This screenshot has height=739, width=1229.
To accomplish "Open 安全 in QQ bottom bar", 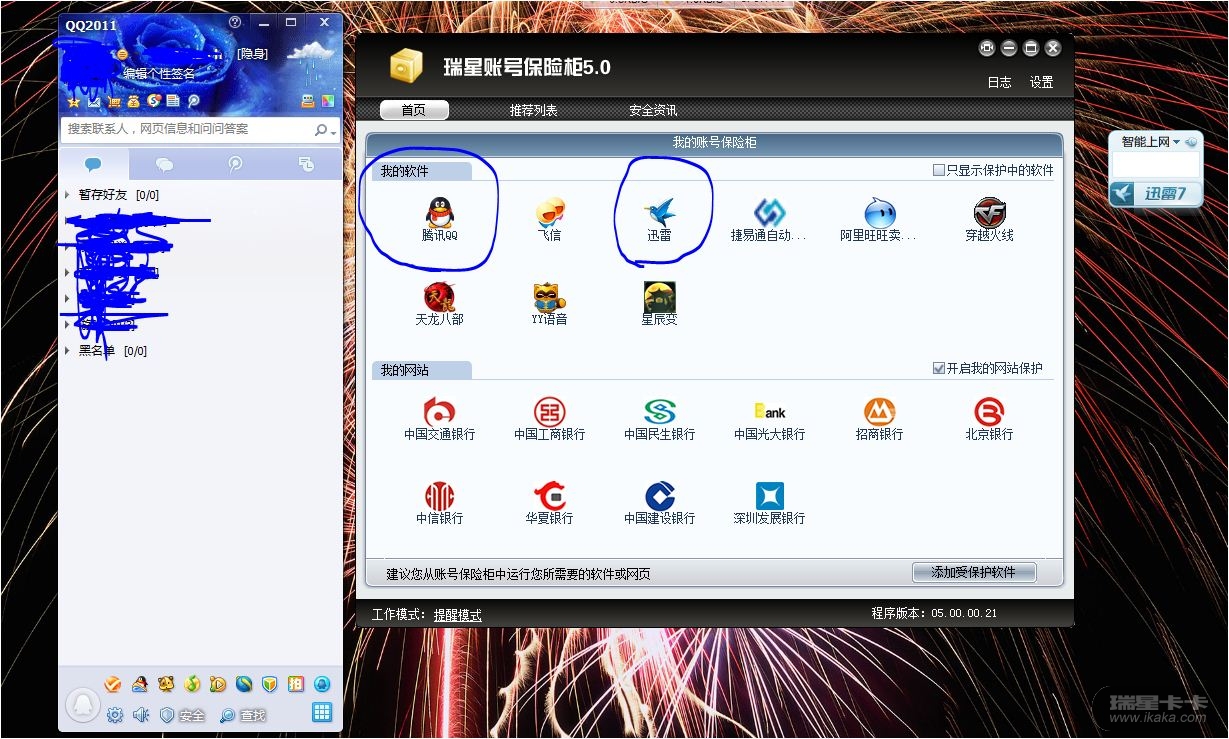I will 183,715.
